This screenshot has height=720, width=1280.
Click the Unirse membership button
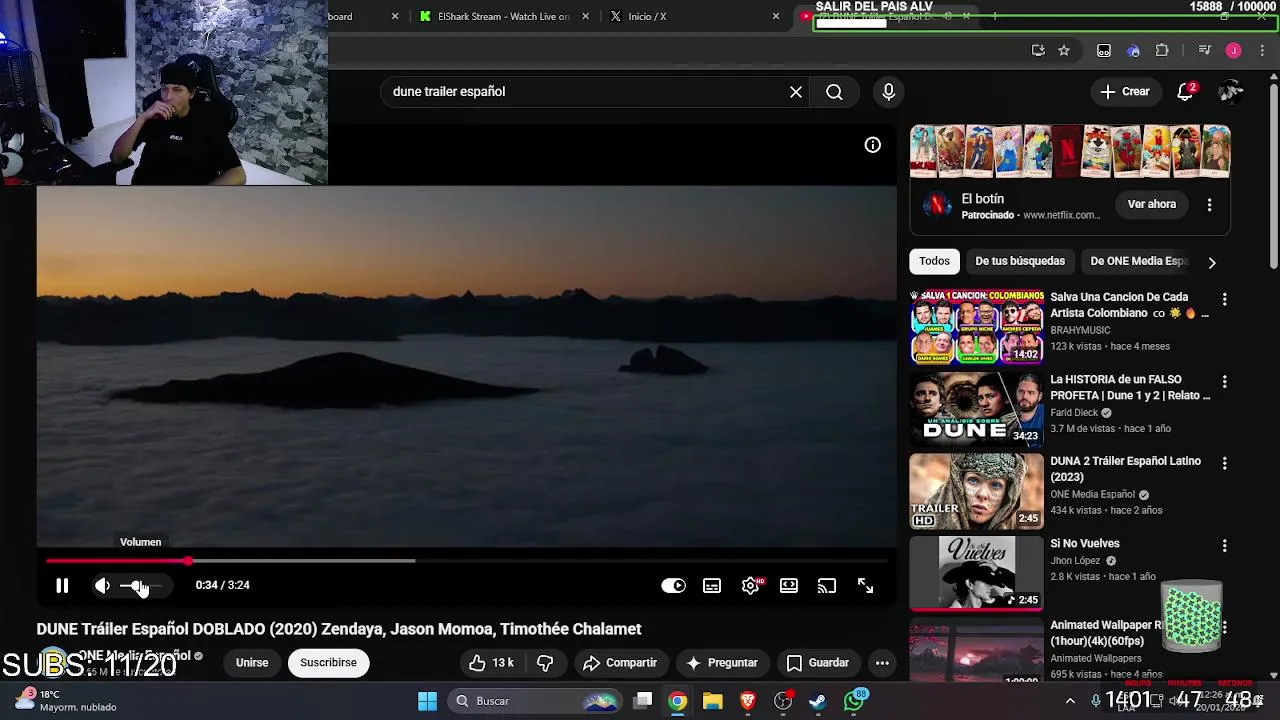click(252, 663)
